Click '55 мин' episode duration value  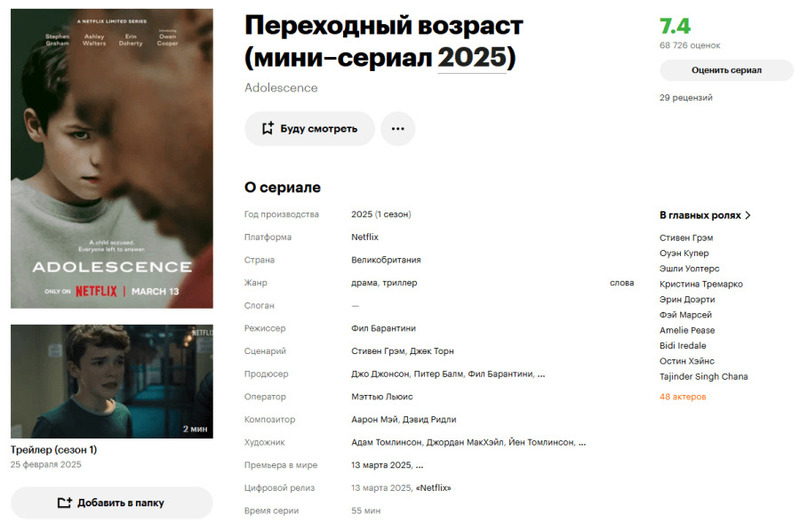[366, 511]
